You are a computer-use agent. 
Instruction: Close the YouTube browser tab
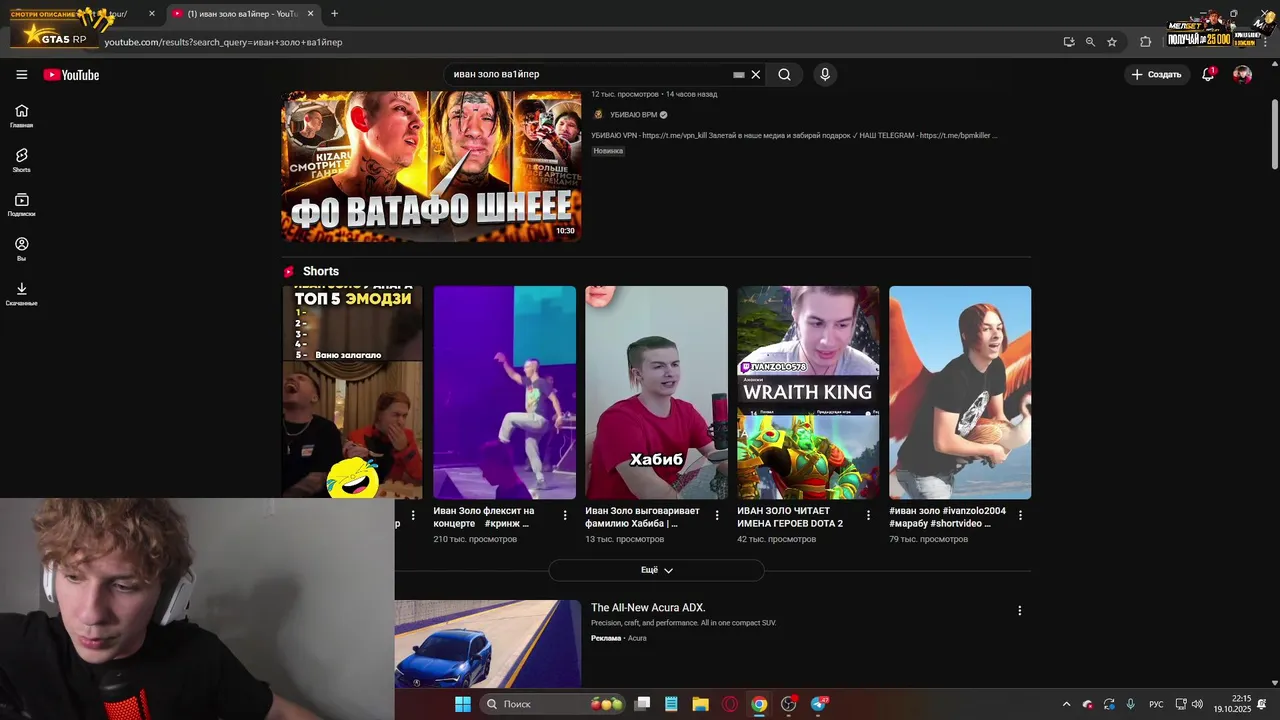click(310, 14)
